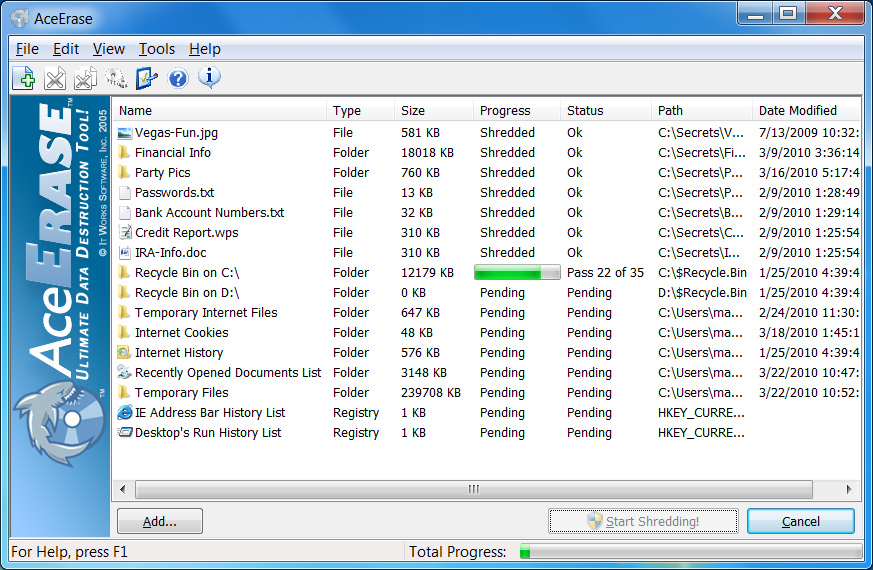Click the Recycle Bin on C:\ folder icon
Image resolution: width=873 pixels, height=570 pixels.
tap(124, 273)
